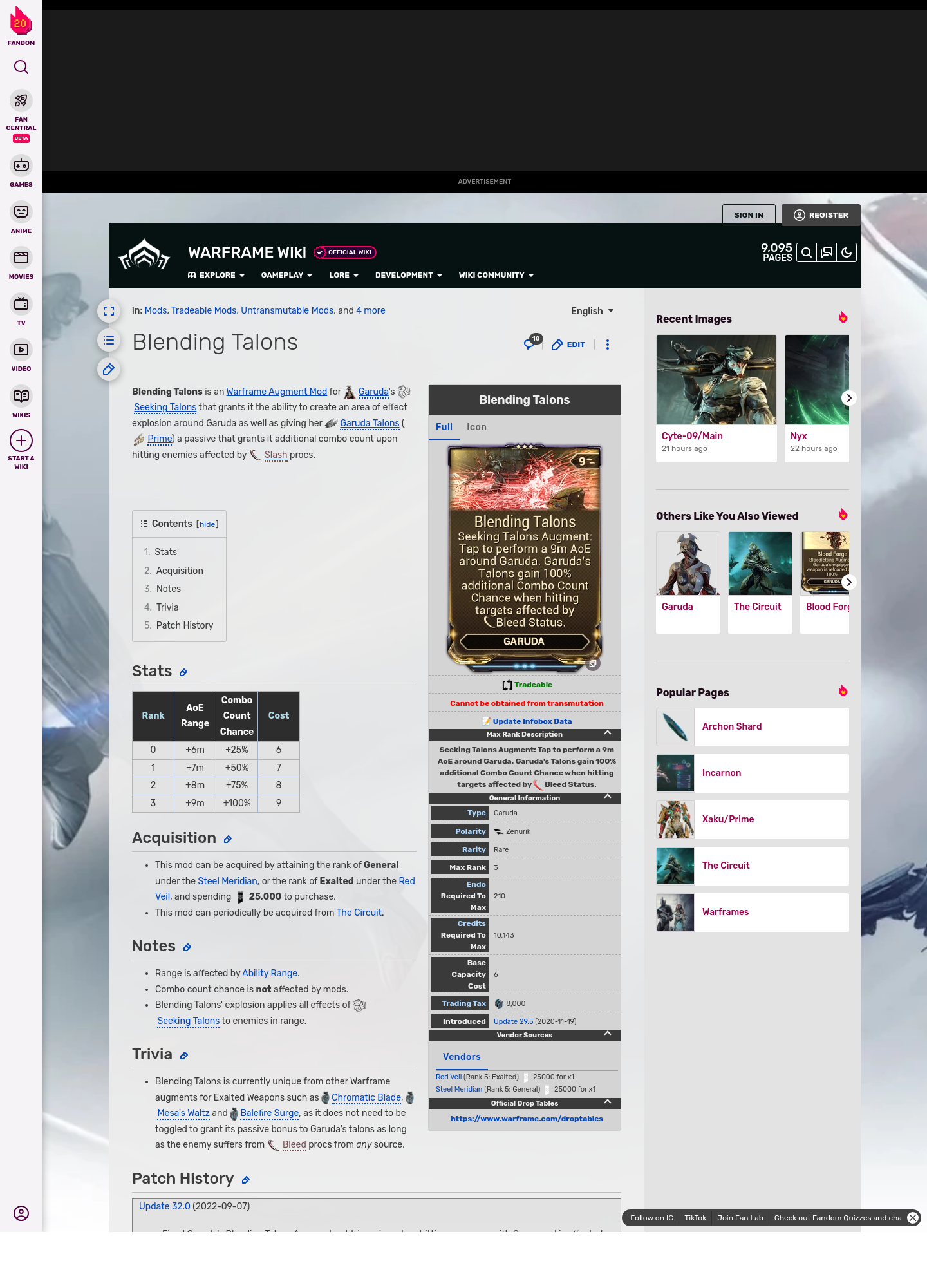Click the Register button

click(x=821, y=215)
